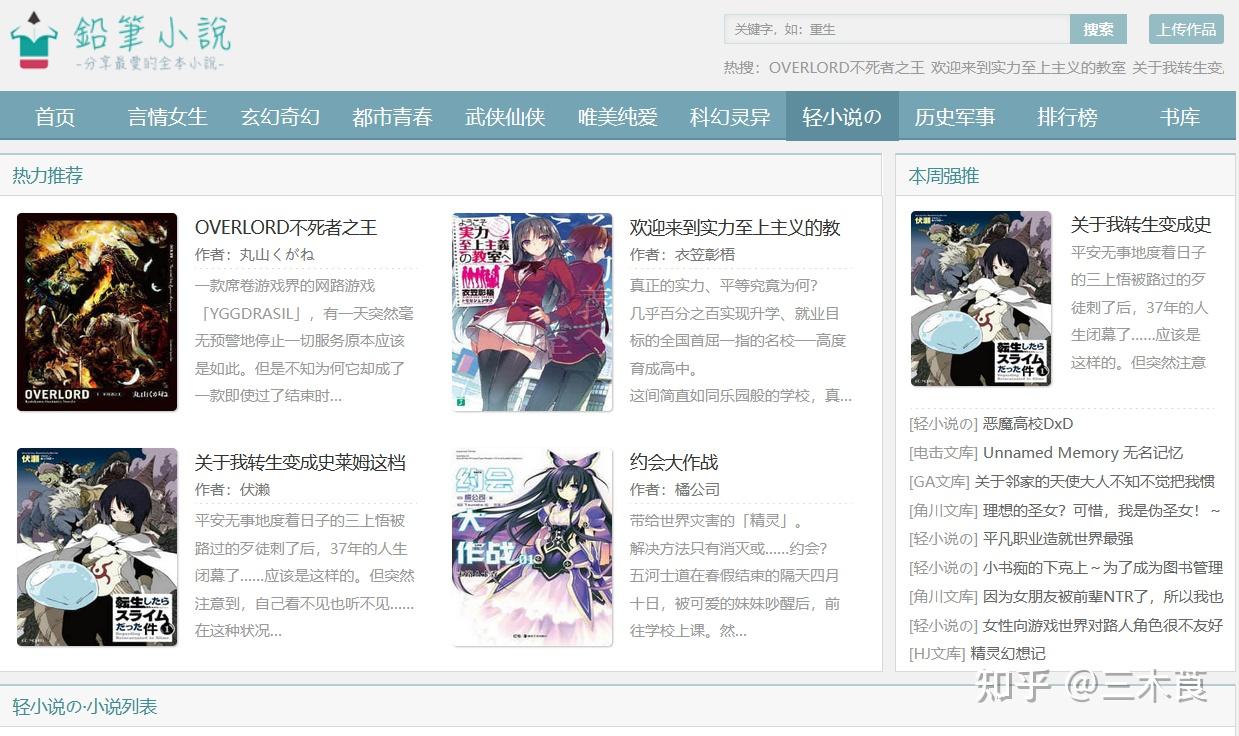
Task: Select the 轻小说の navigation tab
Action: tap(842, 116)
